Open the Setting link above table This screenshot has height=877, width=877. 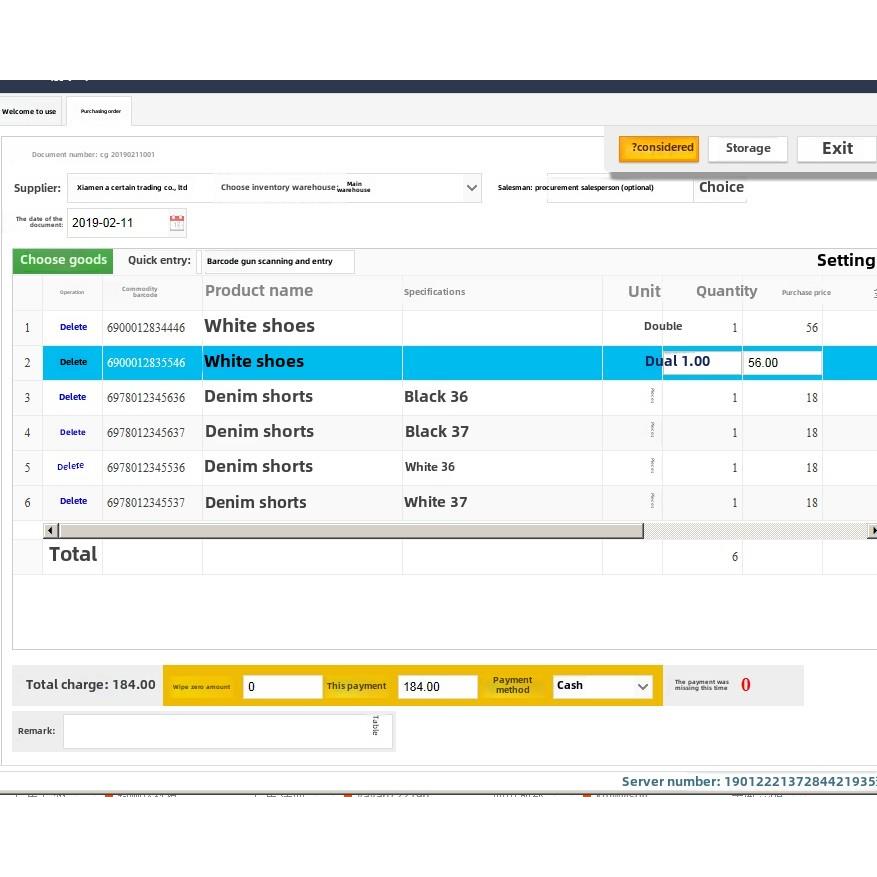[x=846, y=261]
